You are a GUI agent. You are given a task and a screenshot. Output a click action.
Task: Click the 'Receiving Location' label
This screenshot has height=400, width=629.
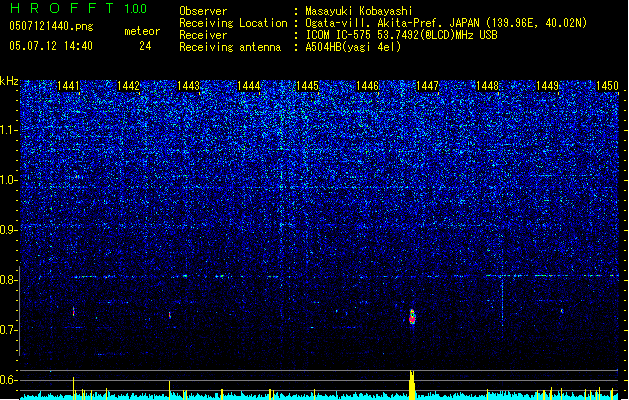[233, 23]
